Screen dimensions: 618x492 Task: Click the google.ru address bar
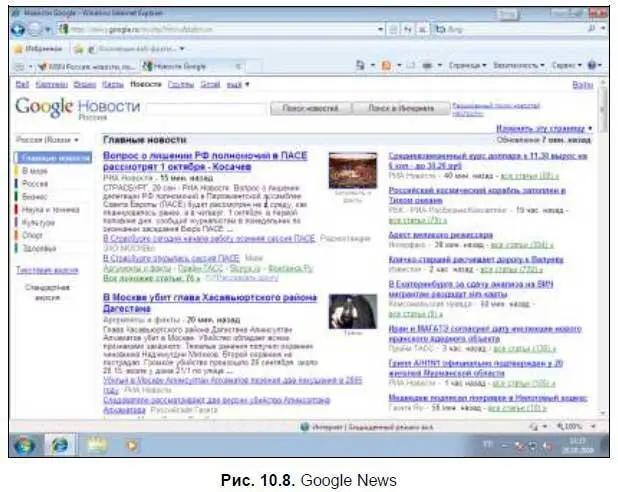coord(221,29)
